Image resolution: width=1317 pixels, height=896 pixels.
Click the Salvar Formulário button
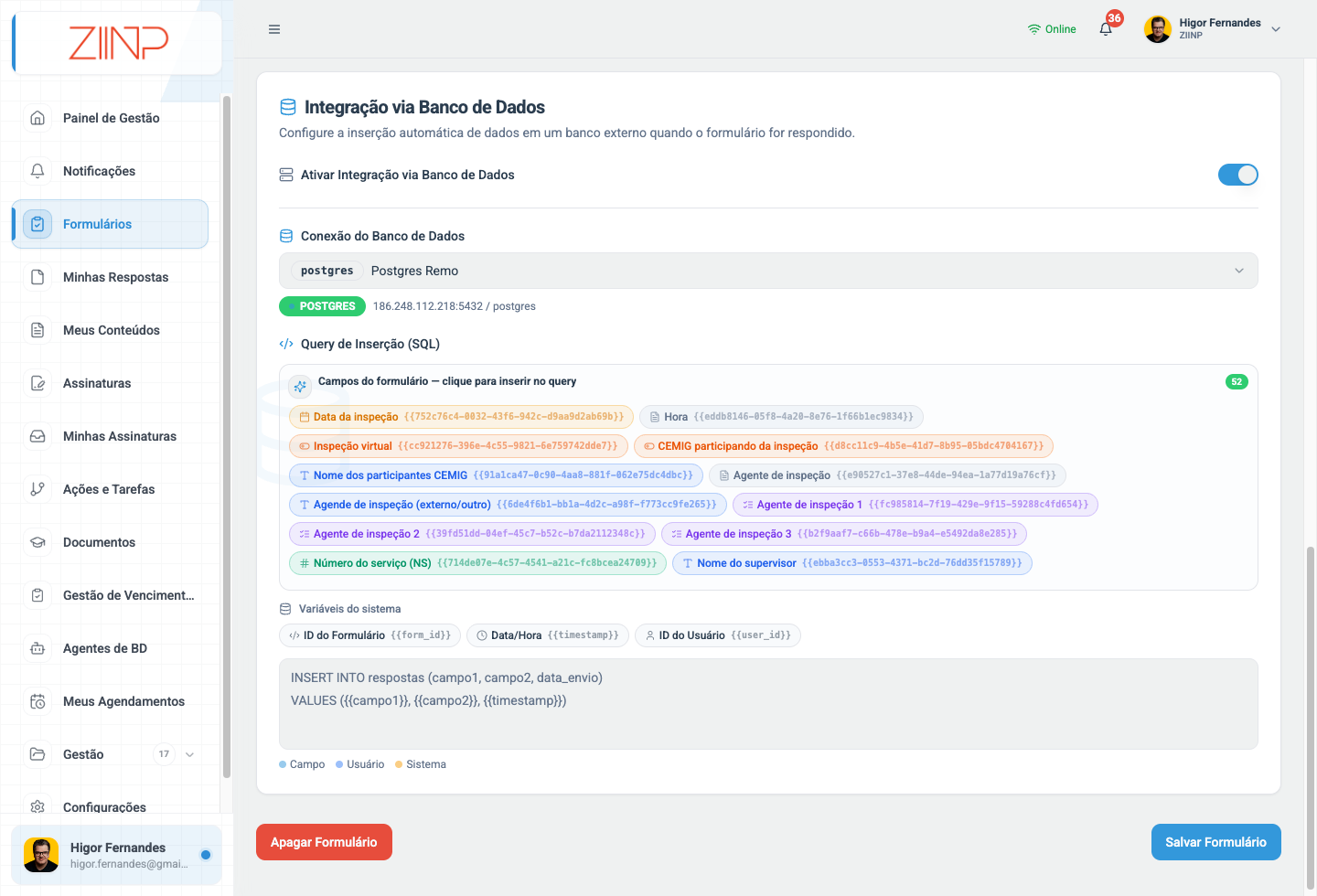click(1215, 842)
